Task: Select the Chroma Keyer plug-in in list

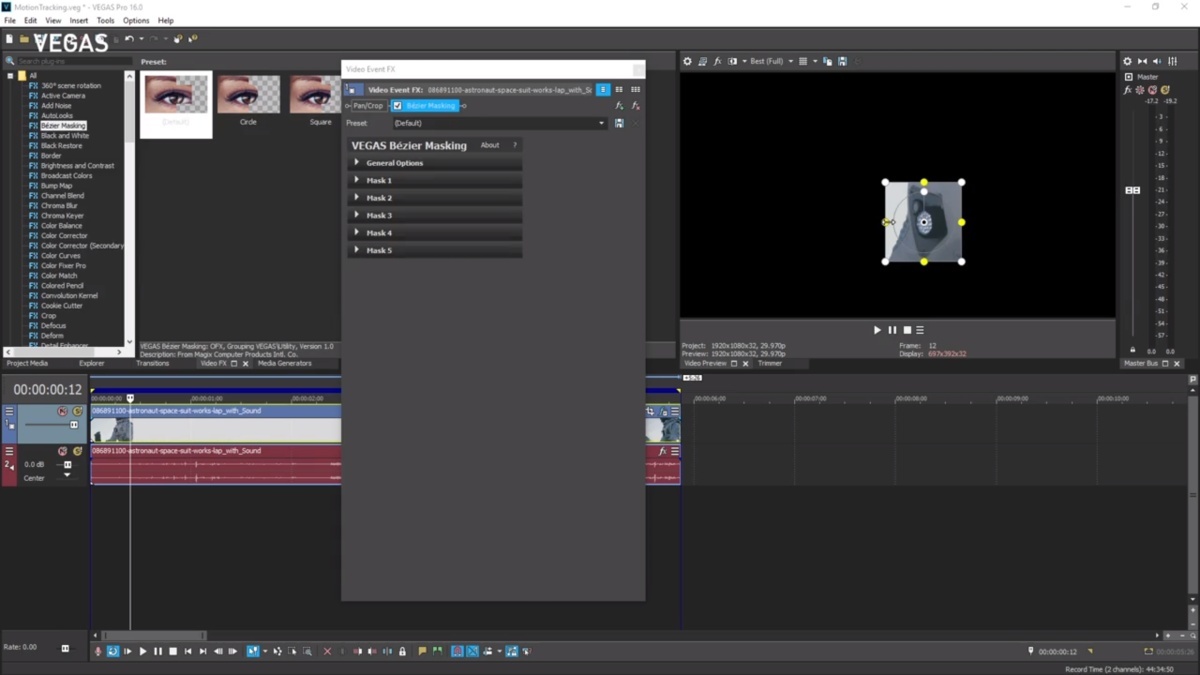Action: [x=62, y=216]
